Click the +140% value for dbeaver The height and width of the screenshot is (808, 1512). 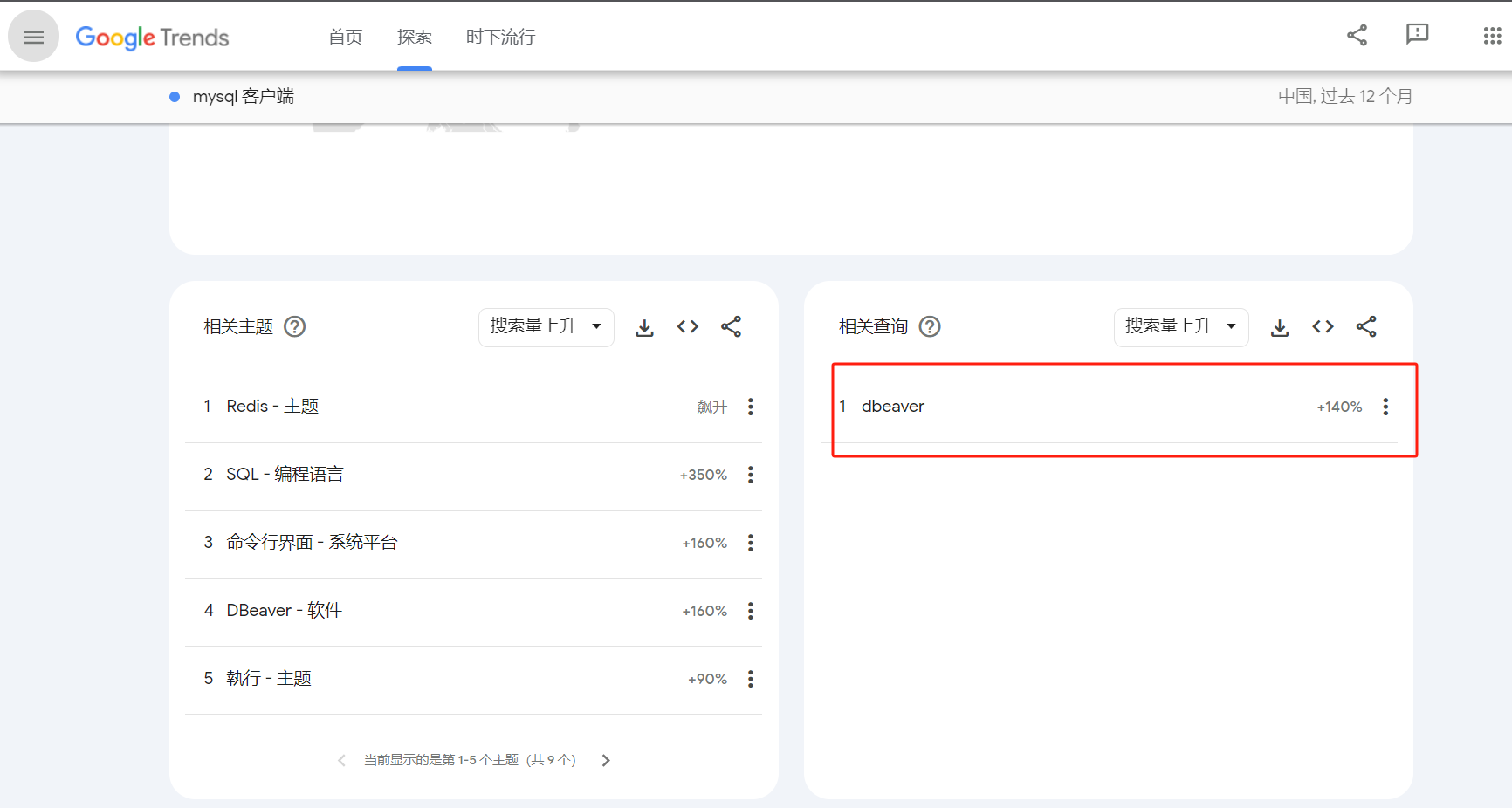click(1339, 407)
